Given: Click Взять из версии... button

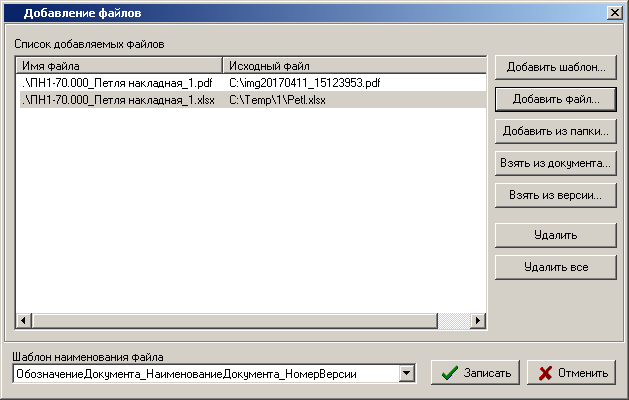Looking at the screenshot, I should coord(555,195).
